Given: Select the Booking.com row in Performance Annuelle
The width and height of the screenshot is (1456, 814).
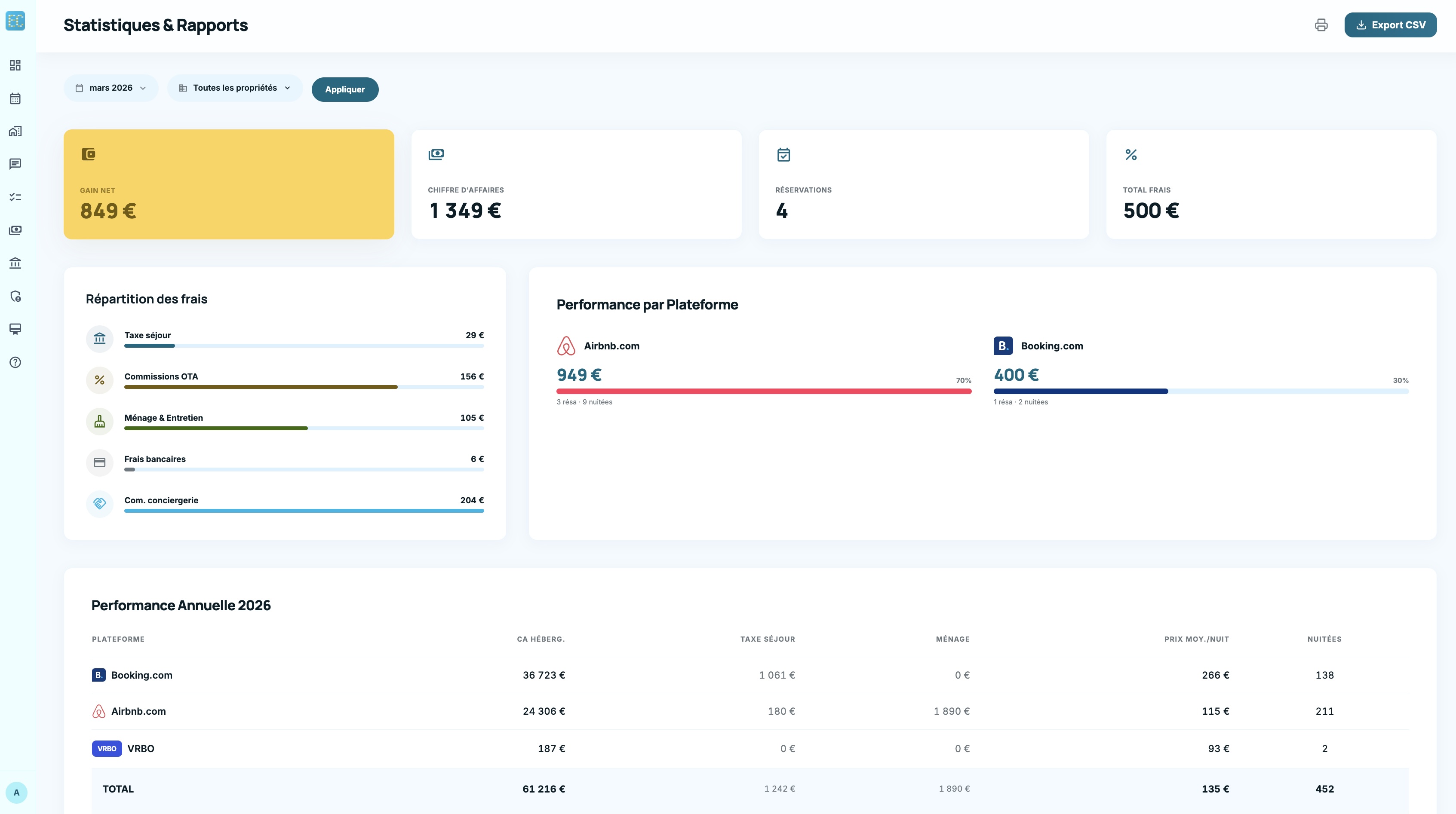Looking at the screenshot, I should pos(141,674).
